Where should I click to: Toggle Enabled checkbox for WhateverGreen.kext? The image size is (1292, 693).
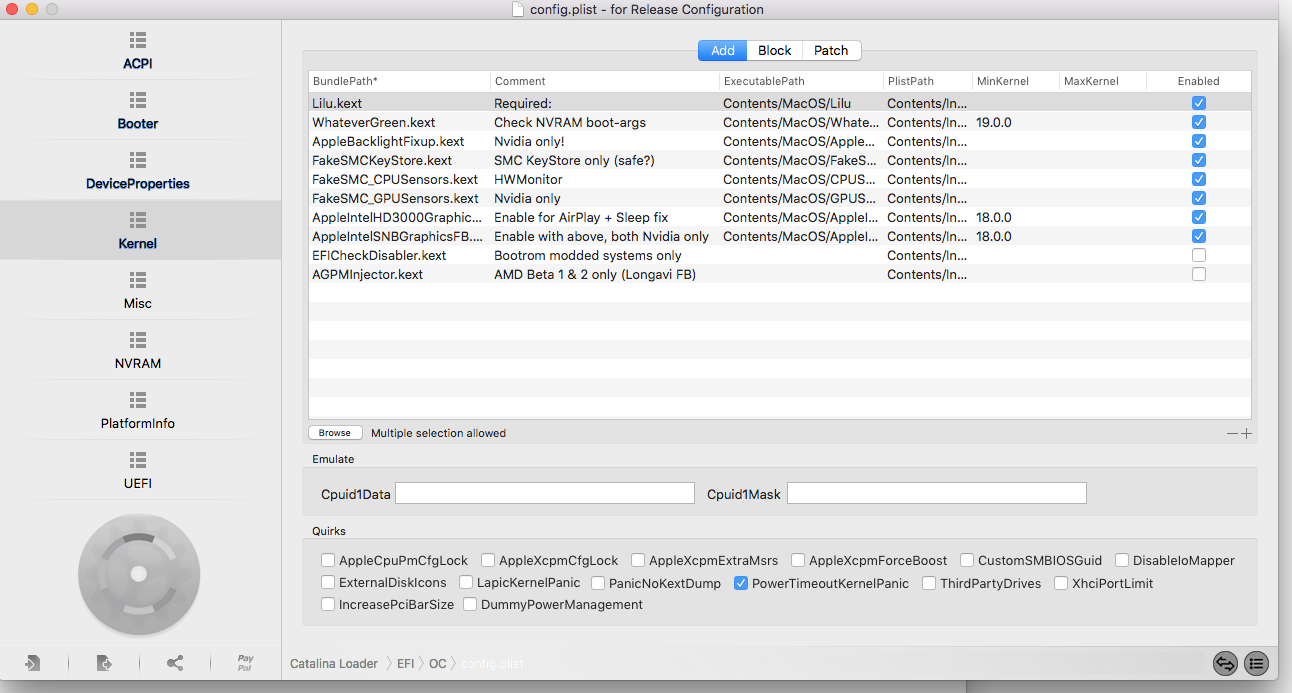pos(1199,122)
